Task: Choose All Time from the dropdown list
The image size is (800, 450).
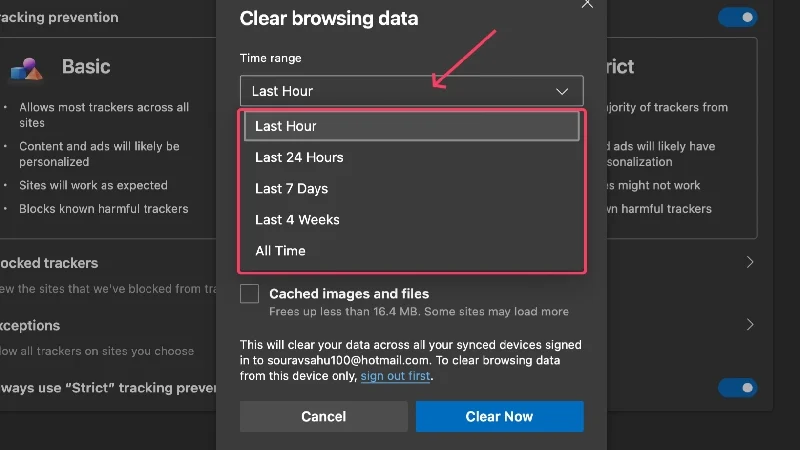Action: (x=280, y=250)
